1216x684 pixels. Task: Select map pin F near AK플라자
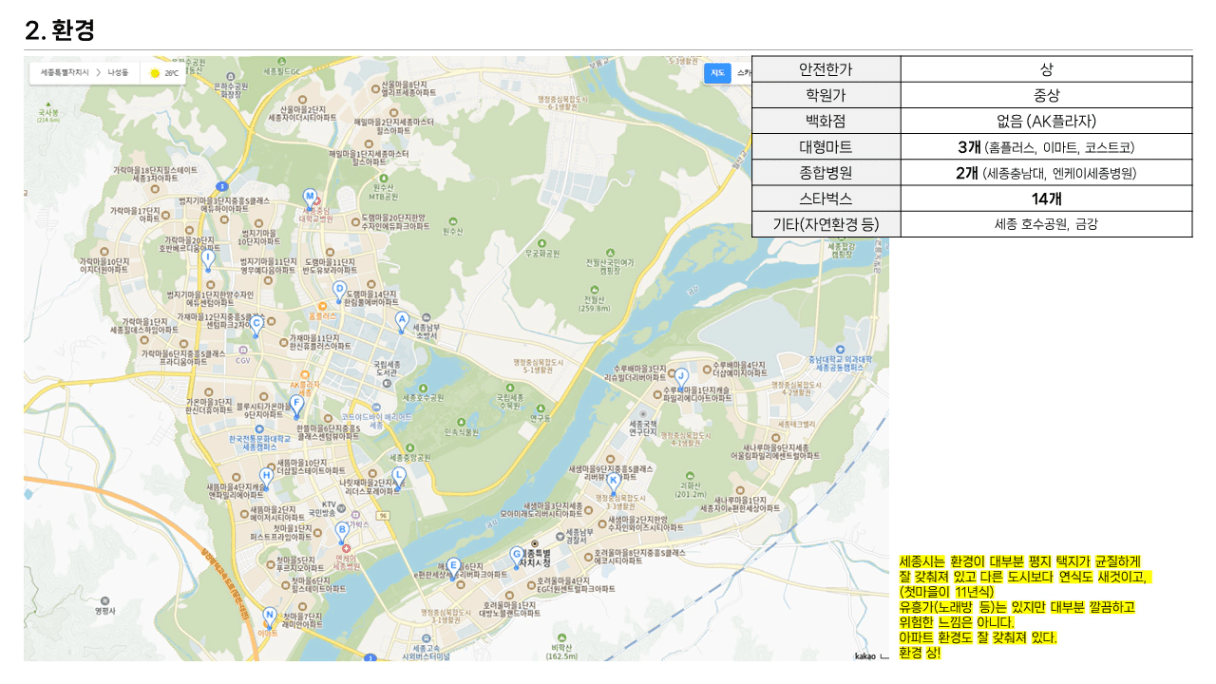(297, 405)
